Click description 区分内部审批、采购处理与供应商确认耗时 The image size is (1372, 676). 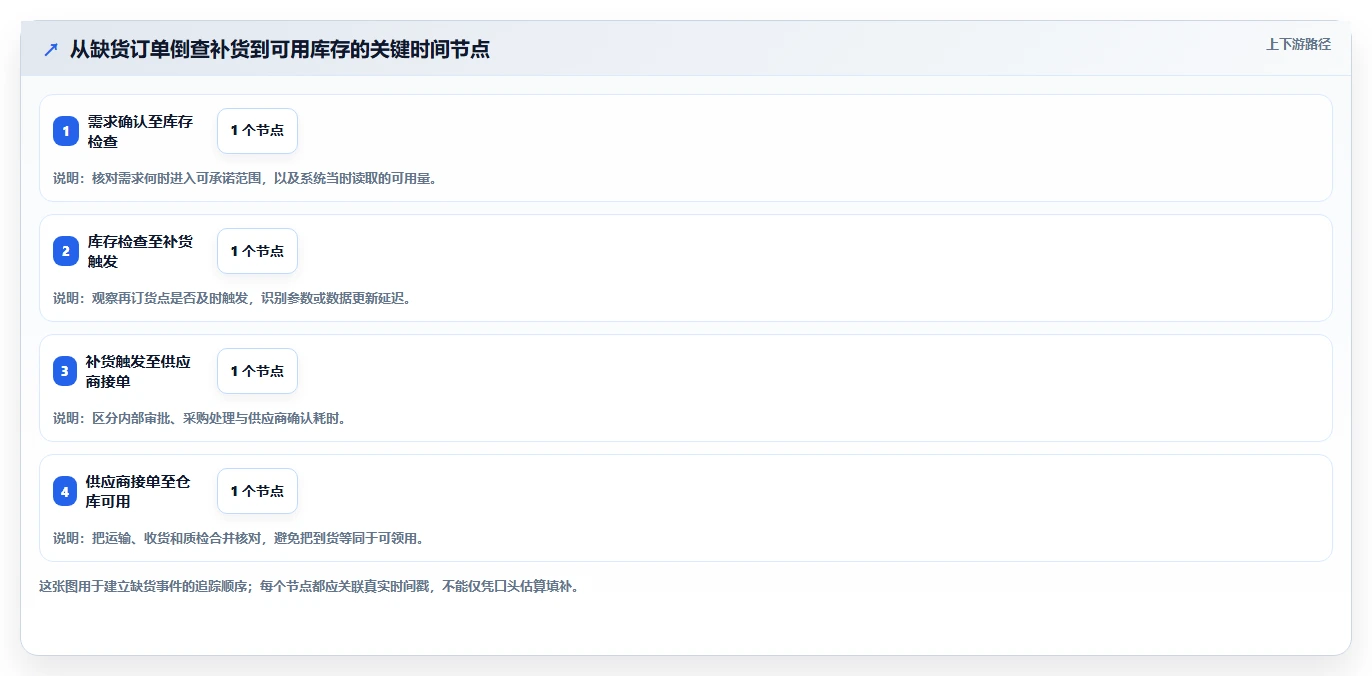219,418
